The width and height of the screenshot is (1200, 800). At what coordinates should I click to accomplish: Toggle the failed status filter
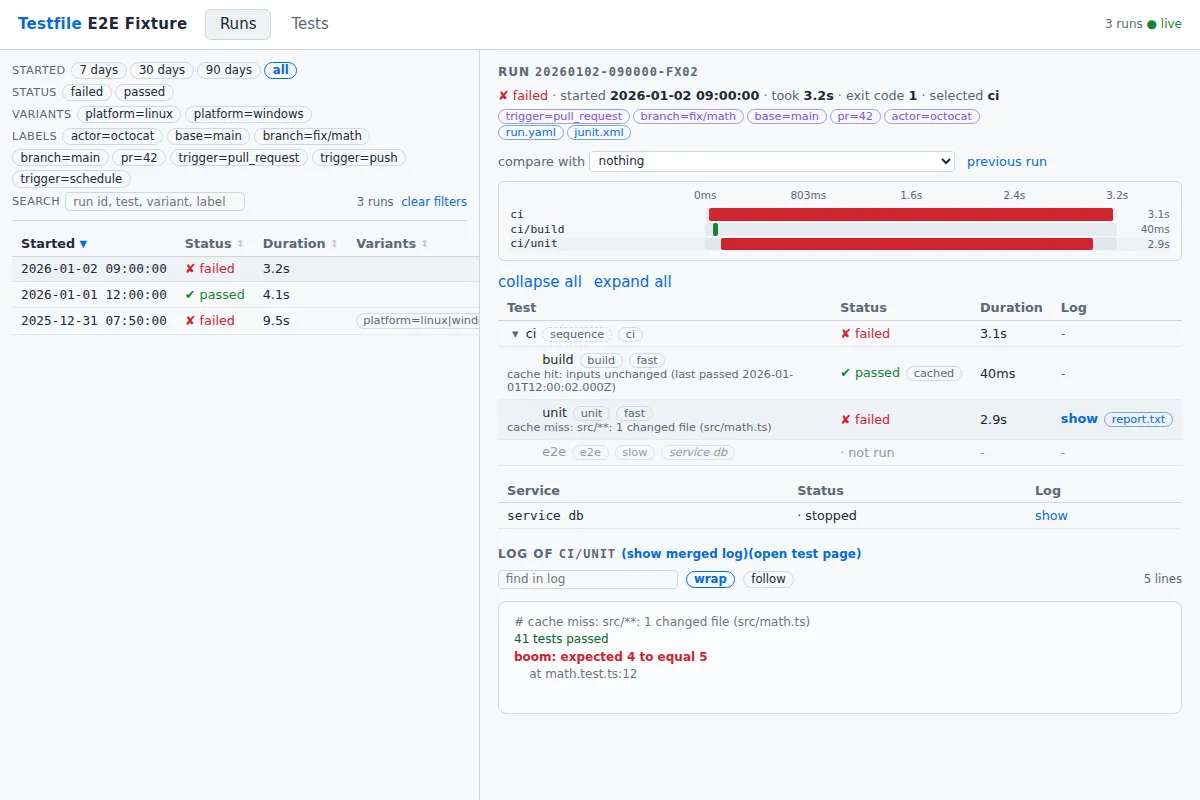click(87, 92)
